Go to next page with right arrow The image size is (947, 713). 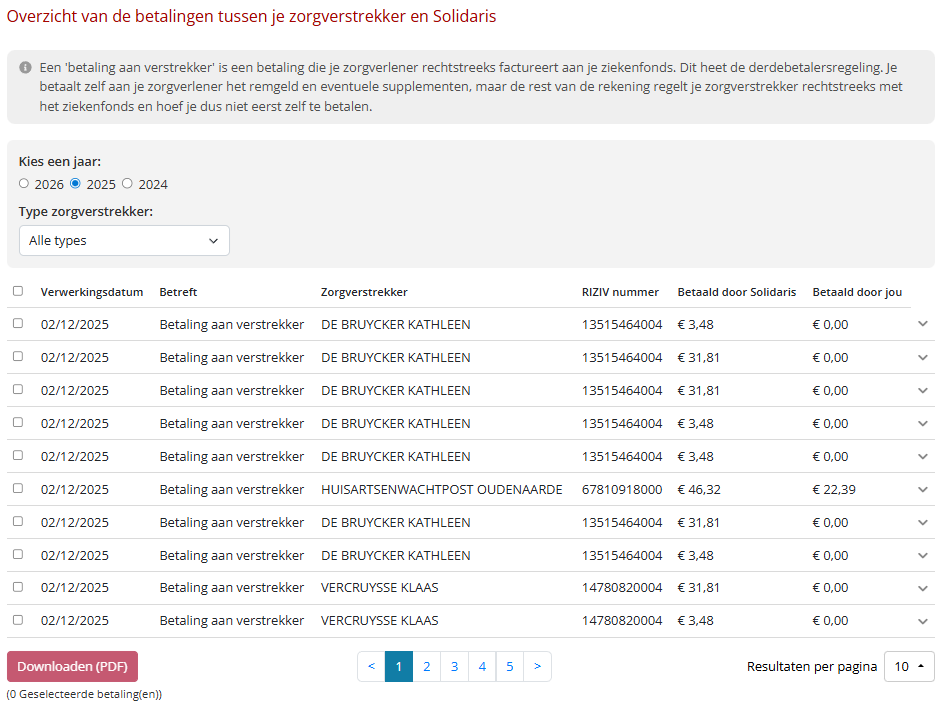coord(537,666)
